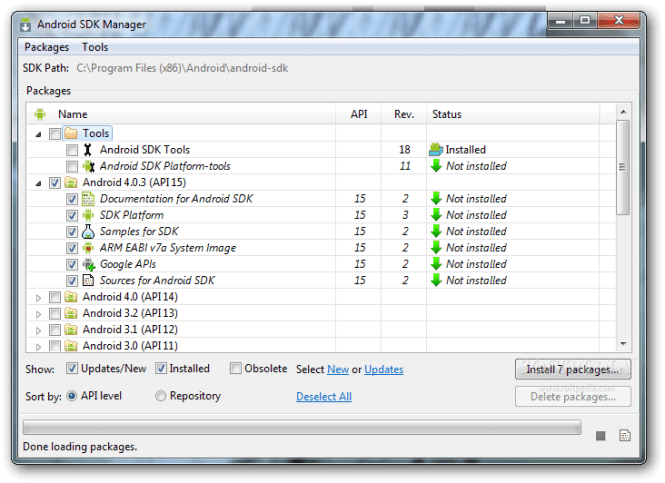Click the green arrow for SDK Platform row
The height and width of the screenshot is (483, 665).
436,215
